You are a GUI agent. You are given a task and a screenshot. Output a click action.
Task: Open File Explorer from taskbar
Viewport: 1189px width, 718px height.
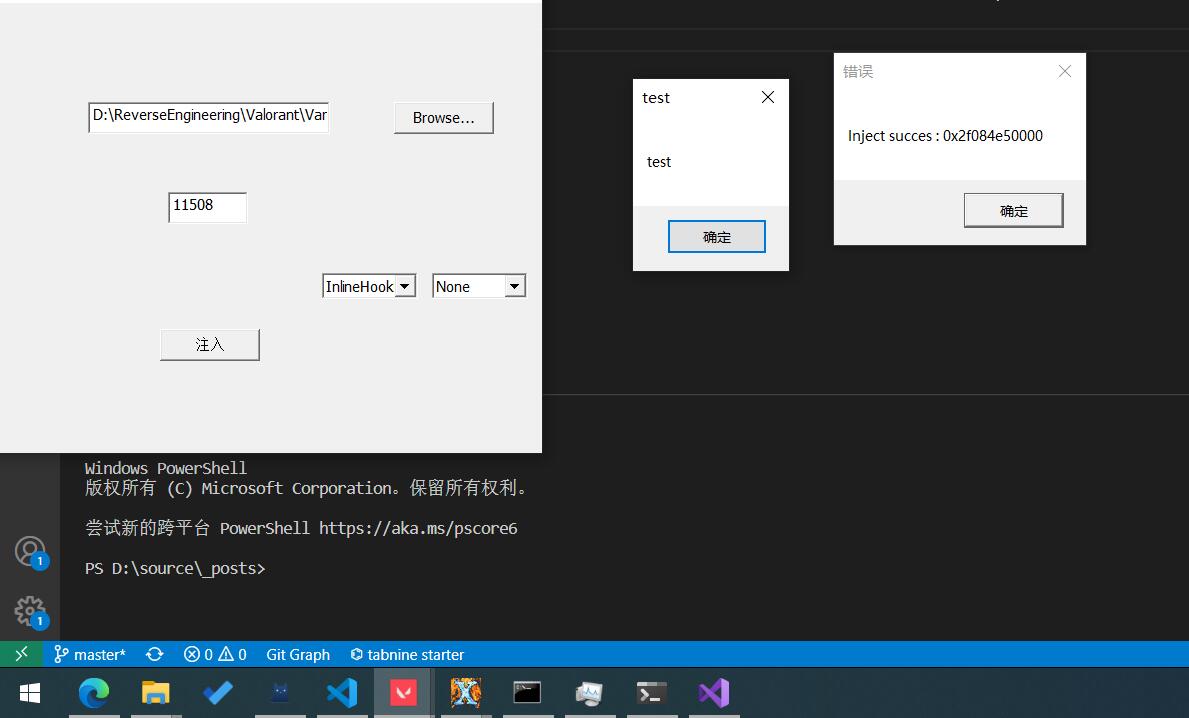pos(156,693)
